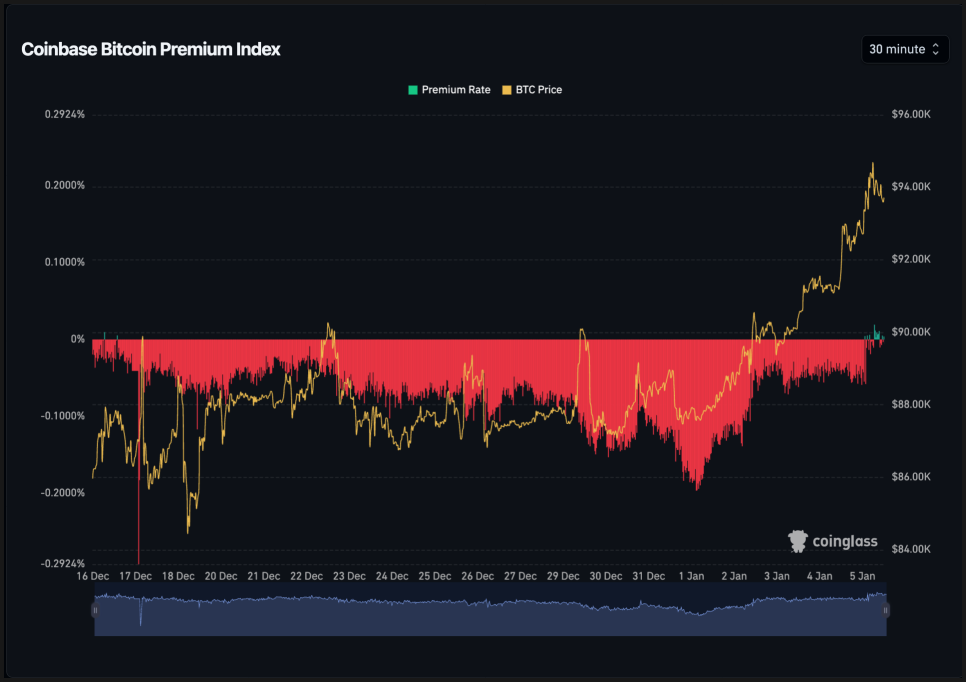This screenshot has width=966, height=682.
Task: Click the Coinbase Bitcoin Premium Index title
Action: click(151, 49)
